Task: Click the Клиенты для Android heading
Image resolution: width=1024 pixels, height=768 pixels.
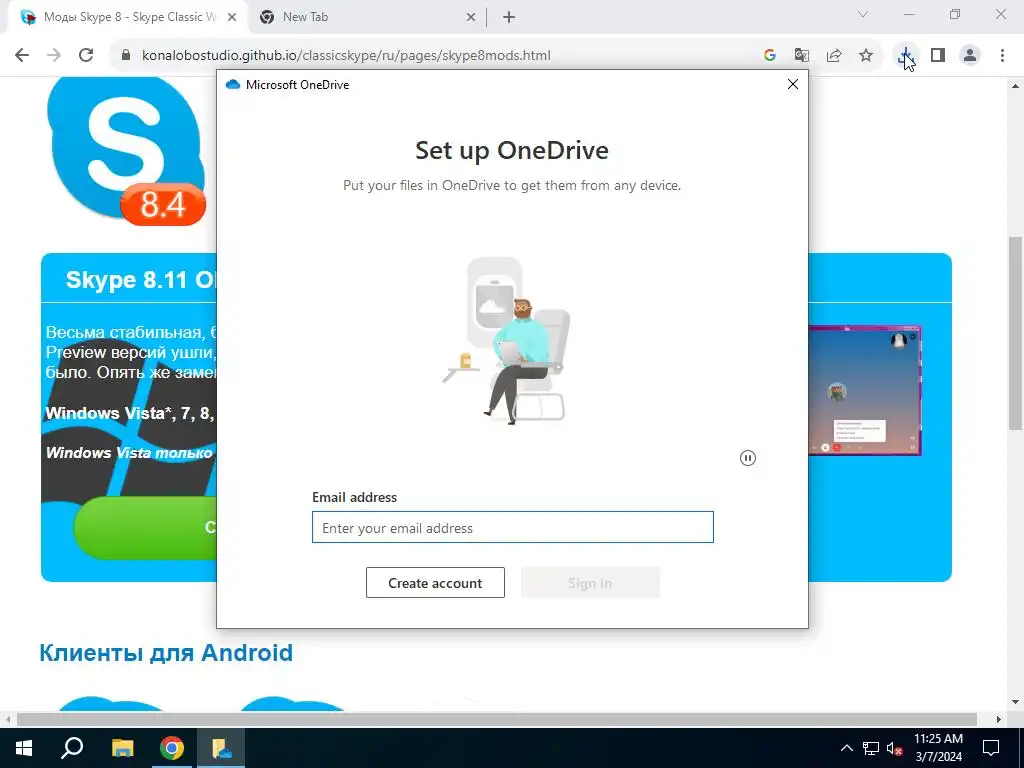Action: 166,652
